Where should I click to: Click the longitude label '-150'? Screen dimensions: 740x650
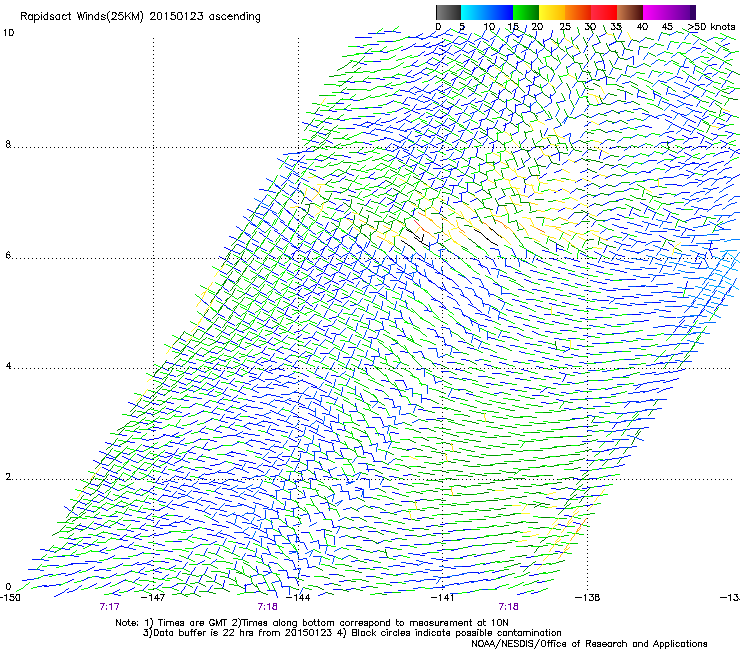click(10, 598)
